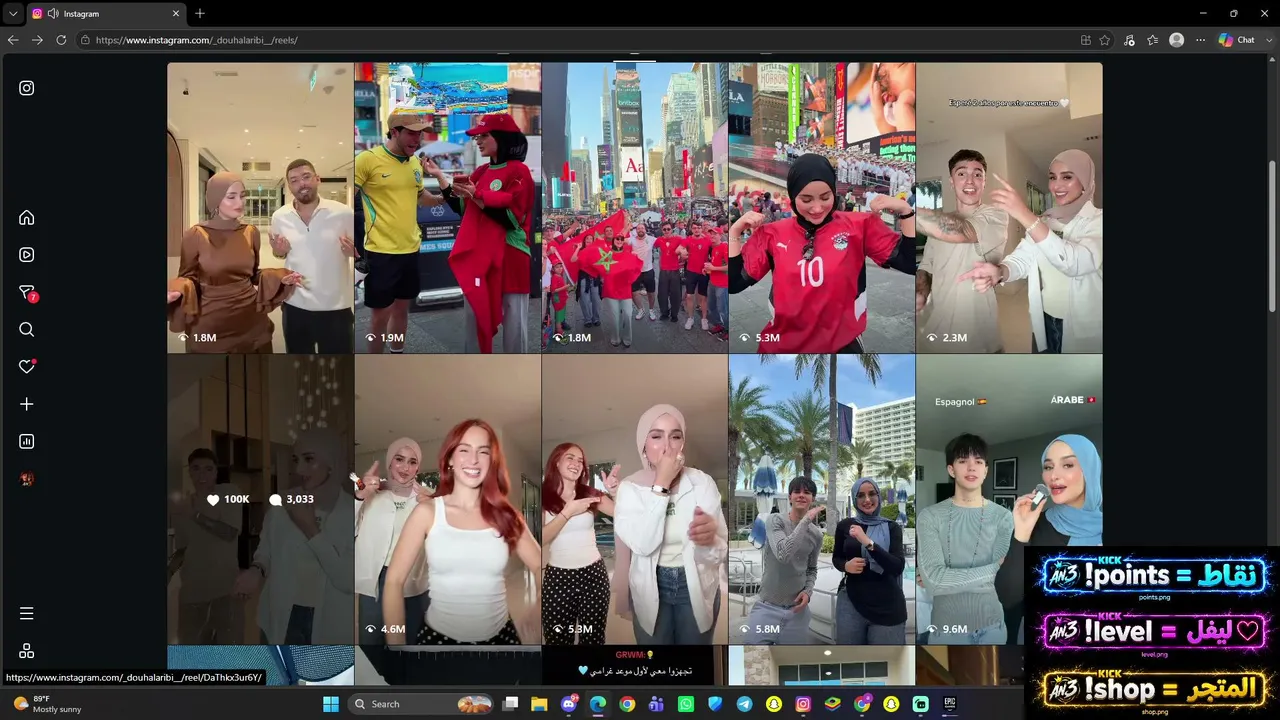Select the Instagram browser tab
The height and width of the screenshot is (720, 1280).
click(106, 14)
